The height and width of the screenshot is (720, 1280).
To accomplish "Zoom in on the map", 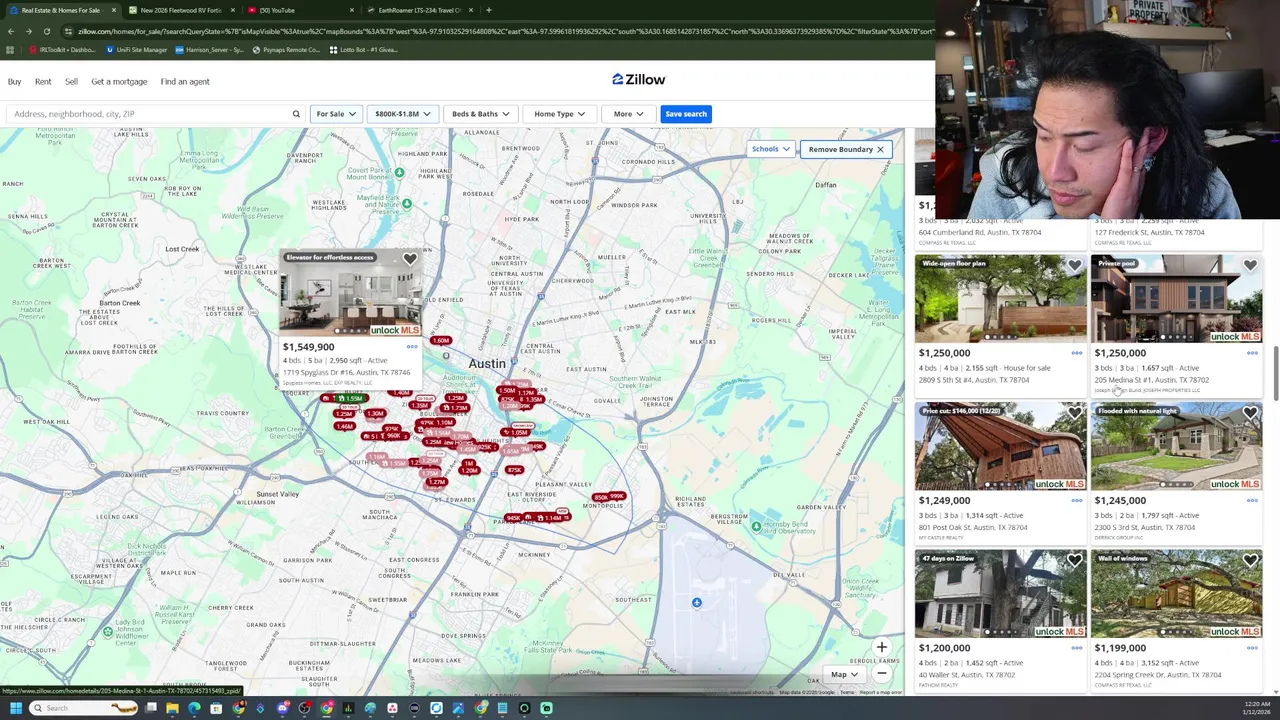I will [x=882, y=648].
